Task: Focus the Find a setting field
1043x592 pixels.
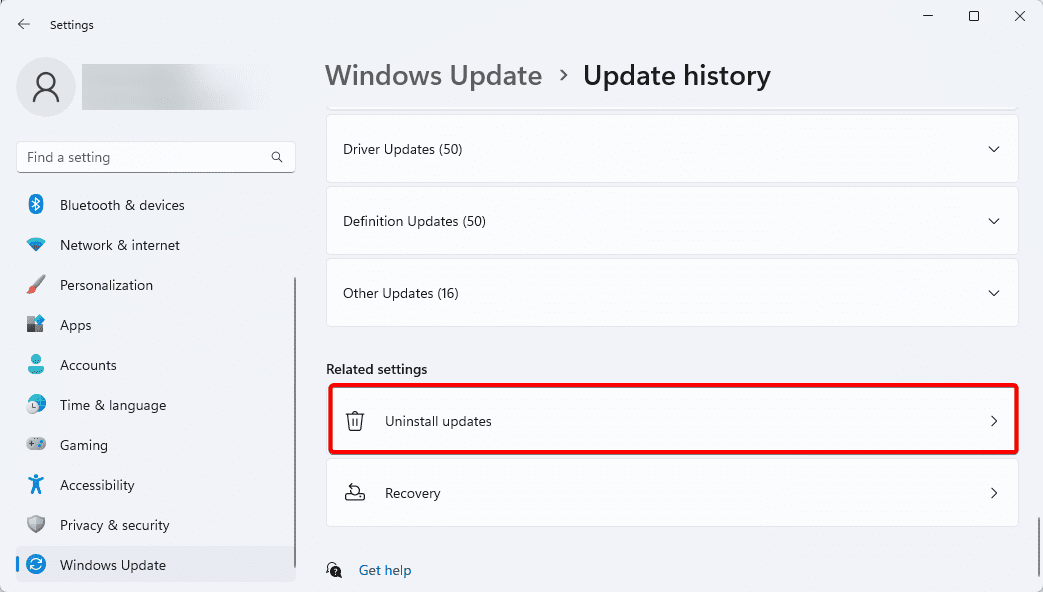Action: (x=156, y=157)
